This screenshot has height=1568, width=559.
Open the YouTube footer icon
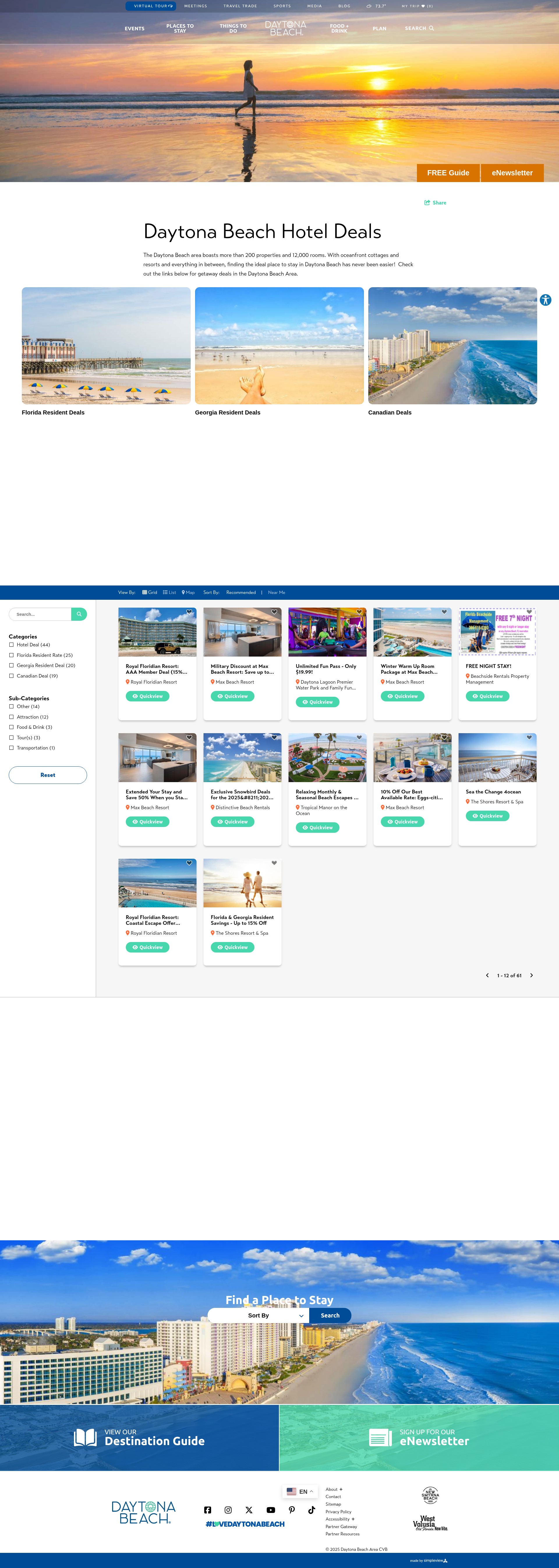(x=271, y=1509)
